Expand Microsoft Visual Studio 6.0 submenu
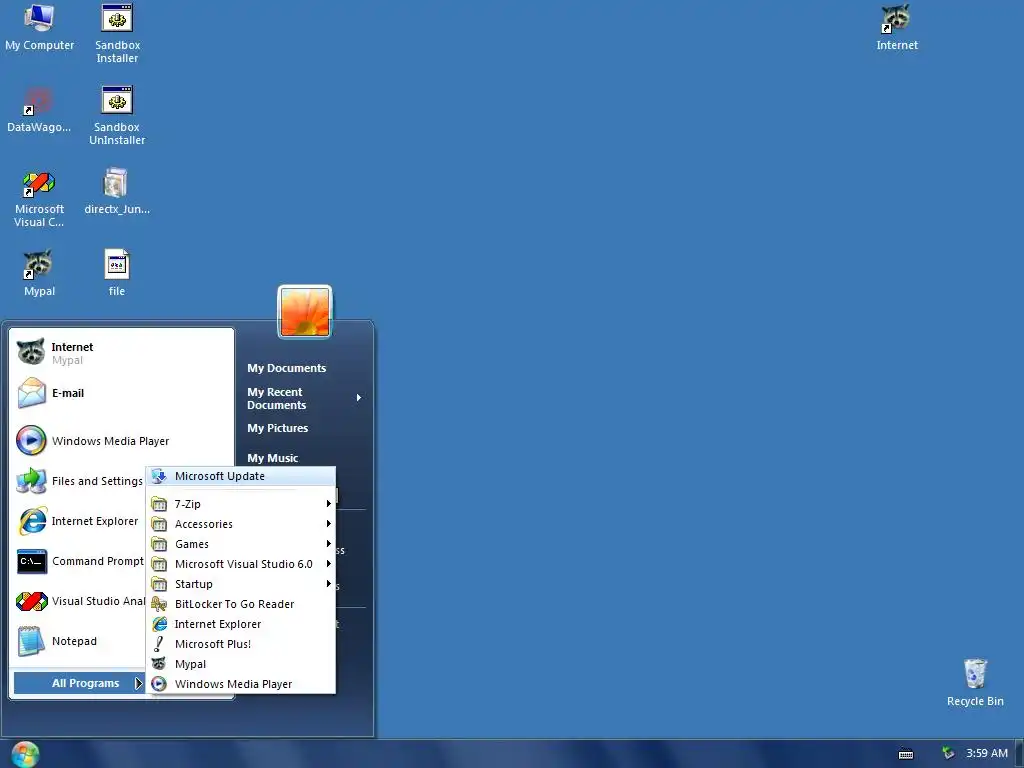Viewport: 1024px width, 768px height. pyautogui.click(x=241, y=564)
